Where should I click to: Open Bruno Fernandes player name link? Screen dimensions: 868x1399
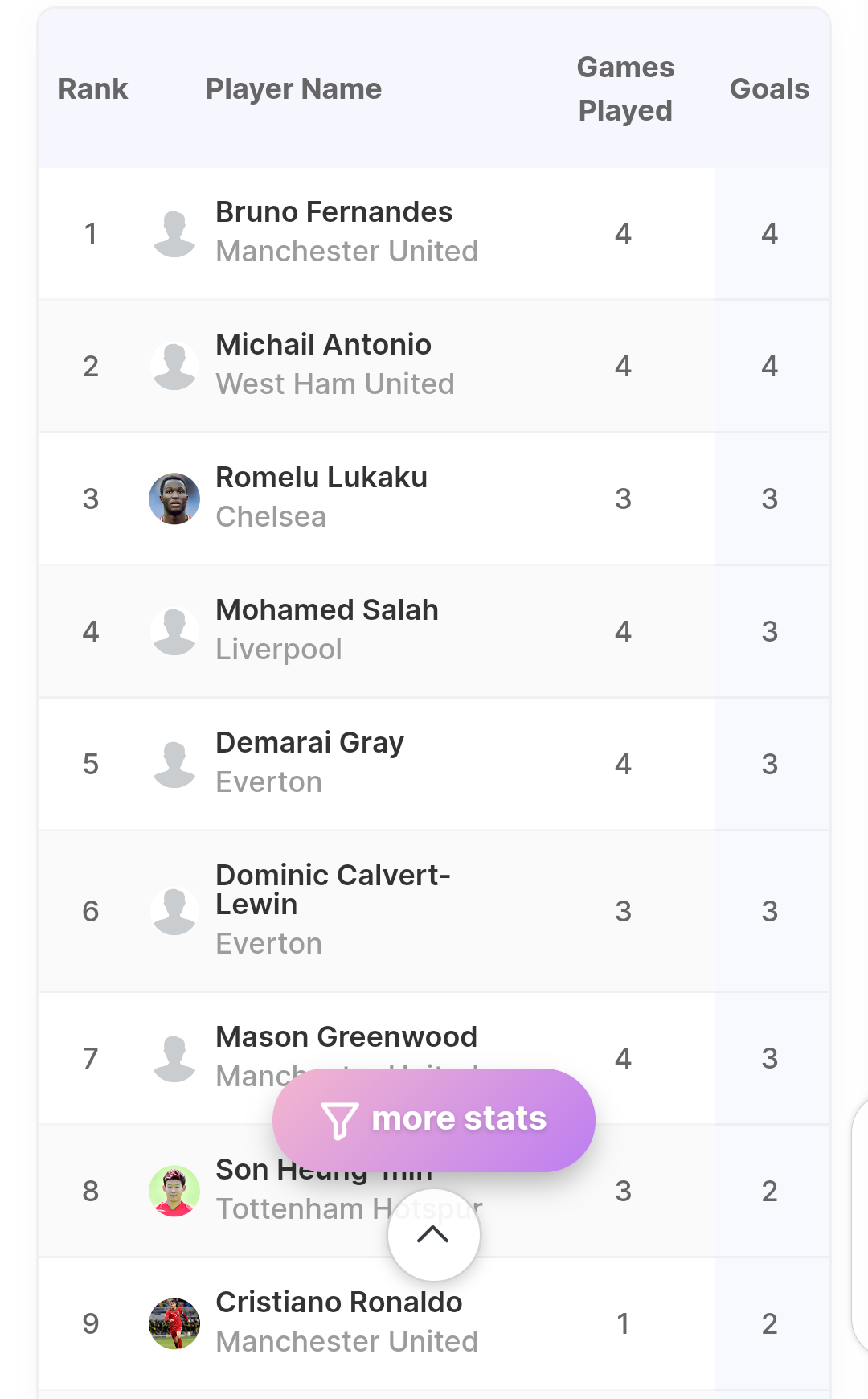click(334, 212)
